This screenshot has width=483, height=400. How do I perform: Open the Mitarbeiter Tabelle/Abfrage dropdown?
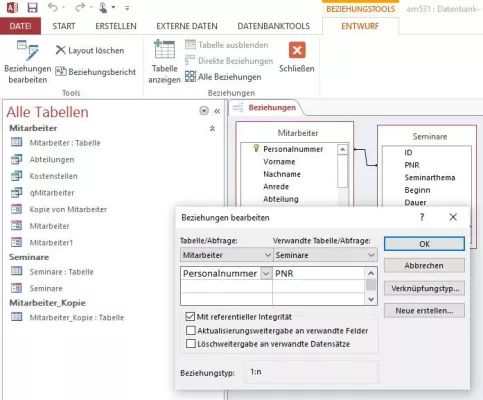268,255
